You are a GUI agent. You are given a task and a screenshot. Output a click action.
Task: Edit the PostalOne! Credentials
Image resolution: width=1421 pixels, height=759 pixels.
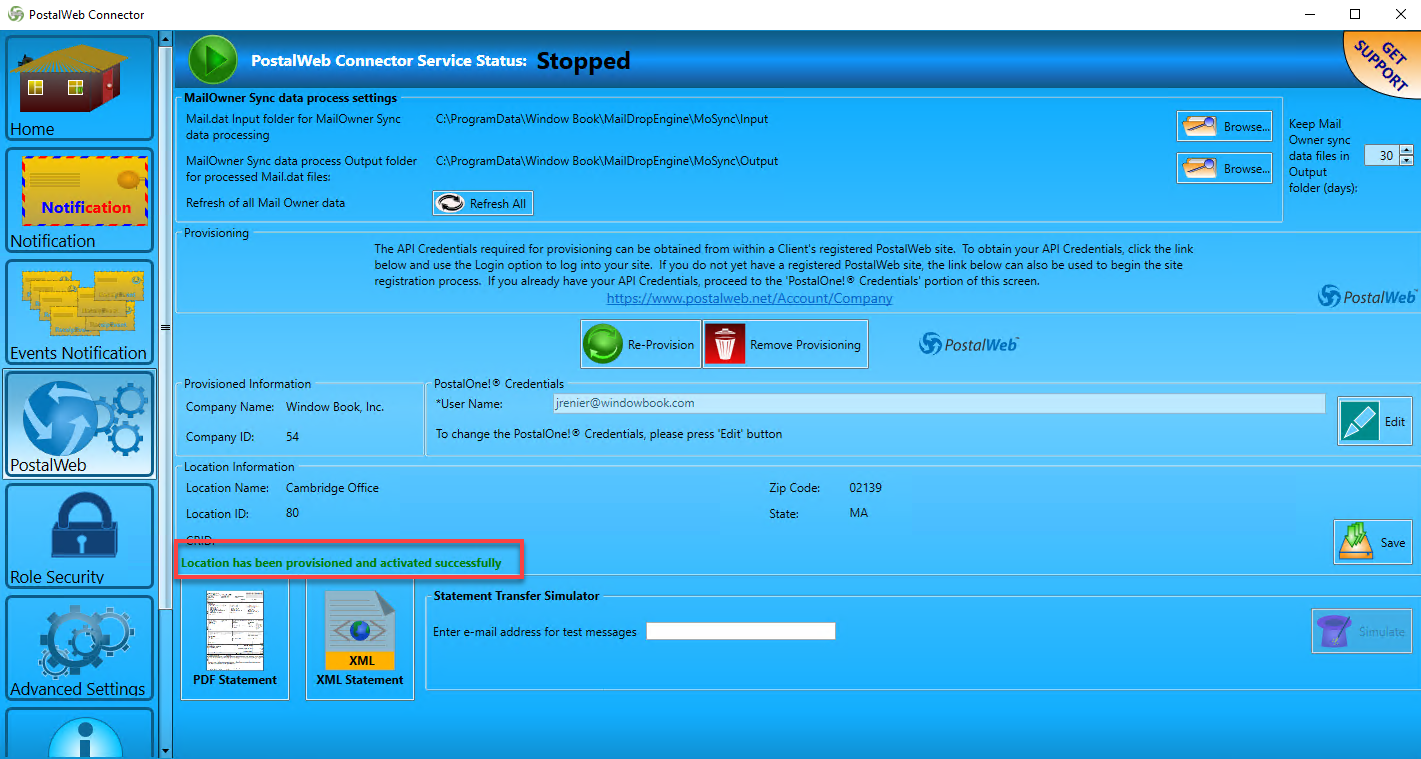point(1375,421)
